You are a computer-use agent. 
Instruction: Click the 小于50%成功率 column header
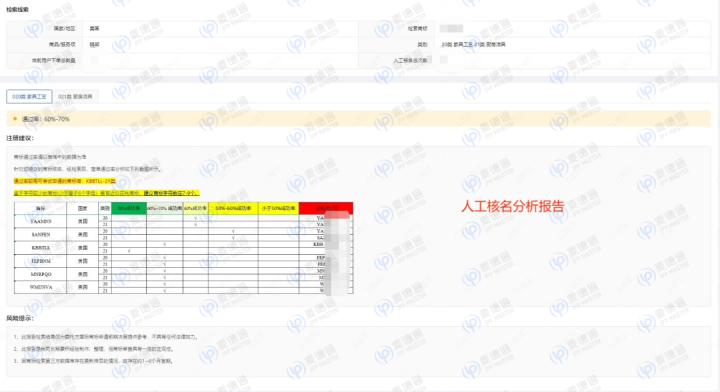coord(278,208)
